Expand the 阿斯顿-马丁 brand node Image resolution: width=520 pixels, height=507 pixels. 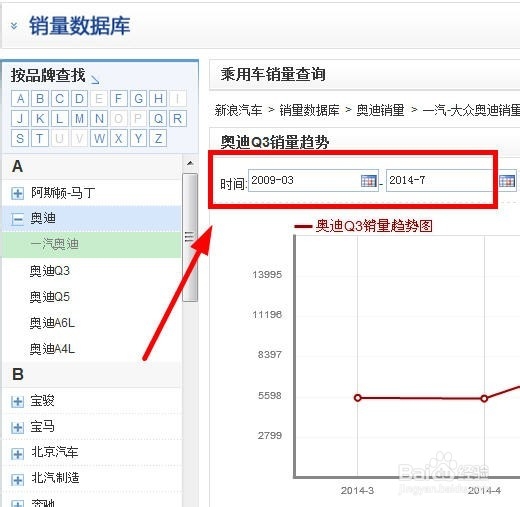click(17, 193)
